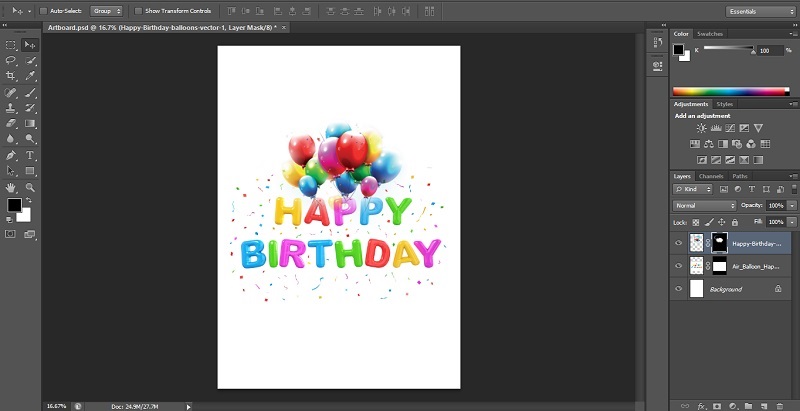Enable the Auto-Select checkbox
This screenshot has width=800, height=411.
pyautogui.click(x=43, y=11)
